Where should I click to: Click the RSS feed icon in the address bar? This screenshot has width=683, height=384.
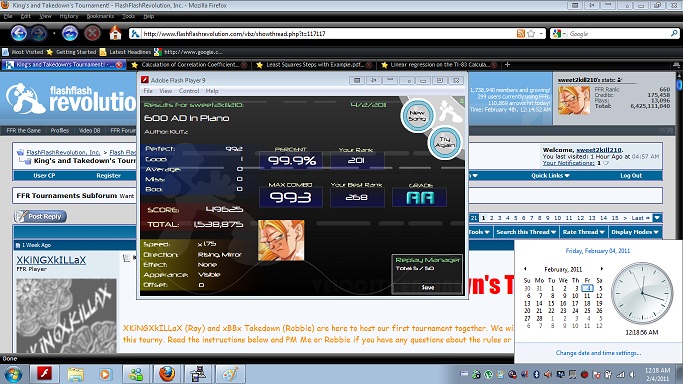521,34
